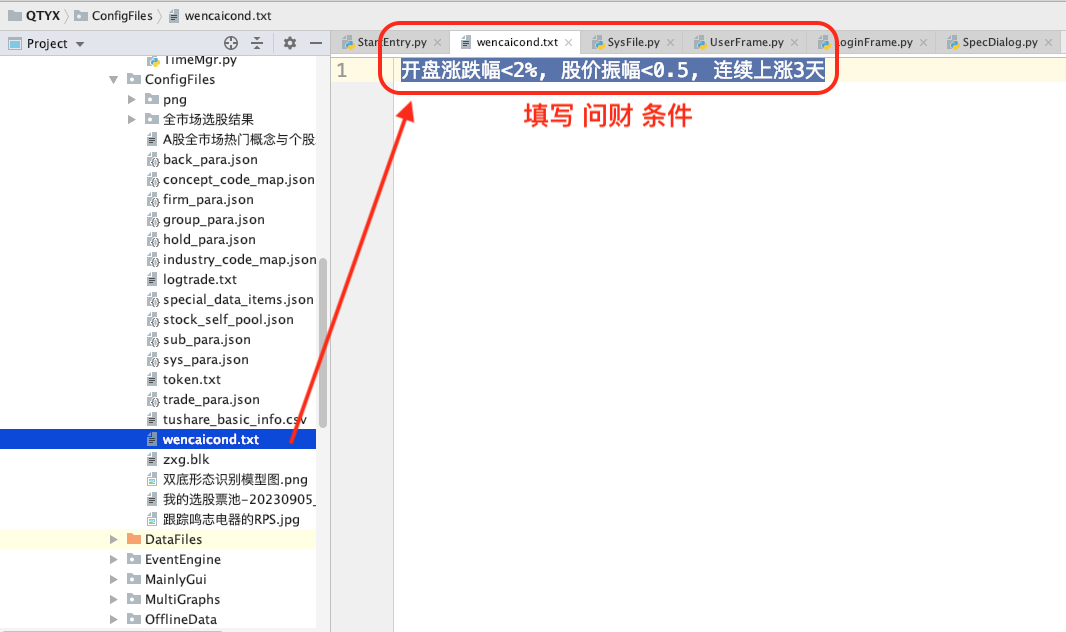Click the Python icon on SysFile.py tab
Viewport: 1066px width, 632px height.
(x=598, y=42)
